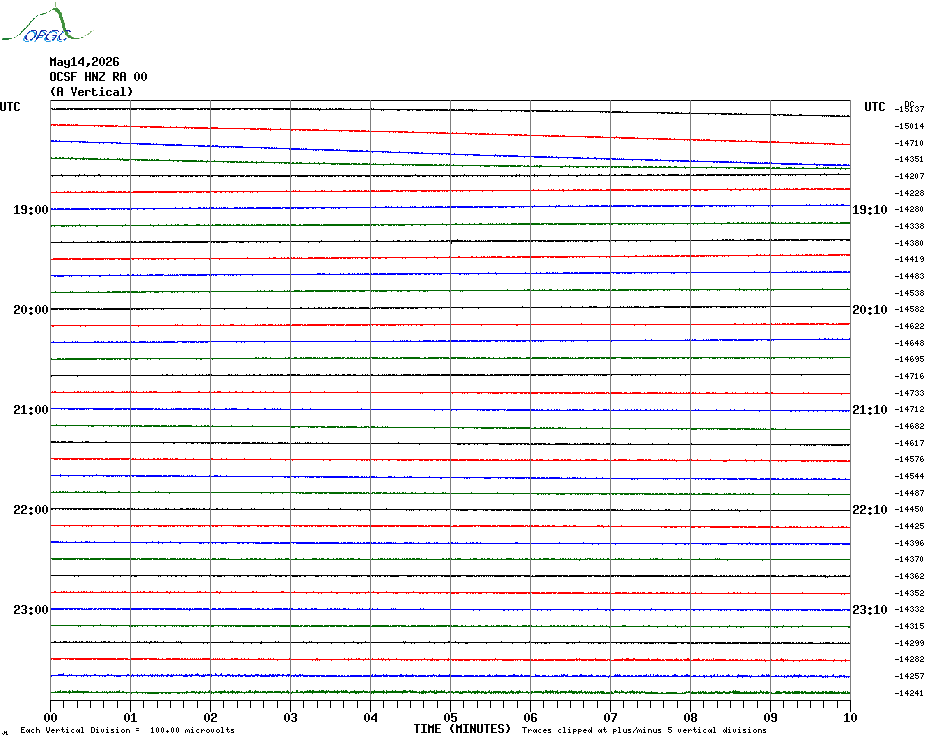Viewport: 930px width, 744px height.
Task: Click the DC offset value -14710
Action: [x=909, y=143]
